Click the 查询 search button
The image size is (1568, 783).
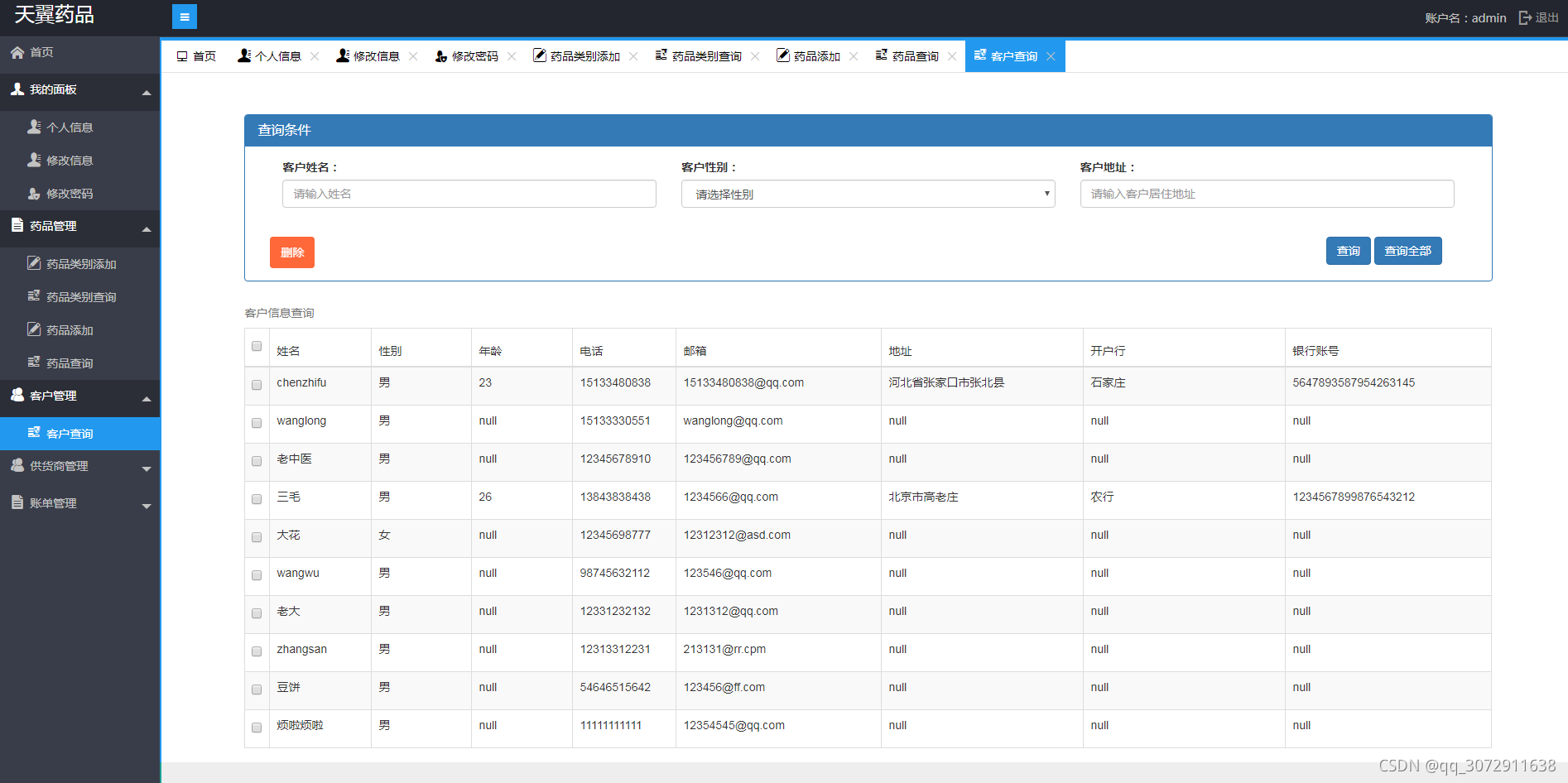coord(1348,251)
